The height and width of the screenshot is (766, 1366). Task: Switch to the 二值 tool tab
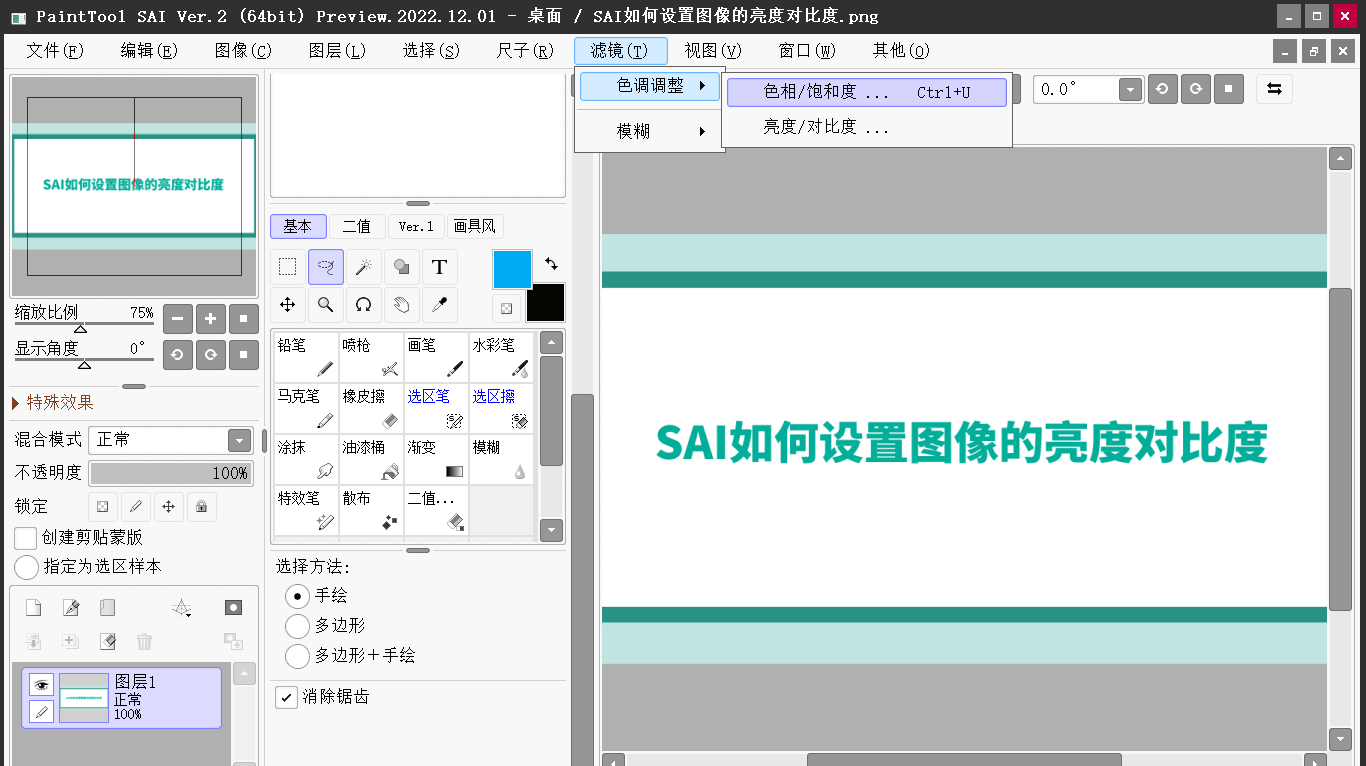pyautogui.click(x=357, y=226)
